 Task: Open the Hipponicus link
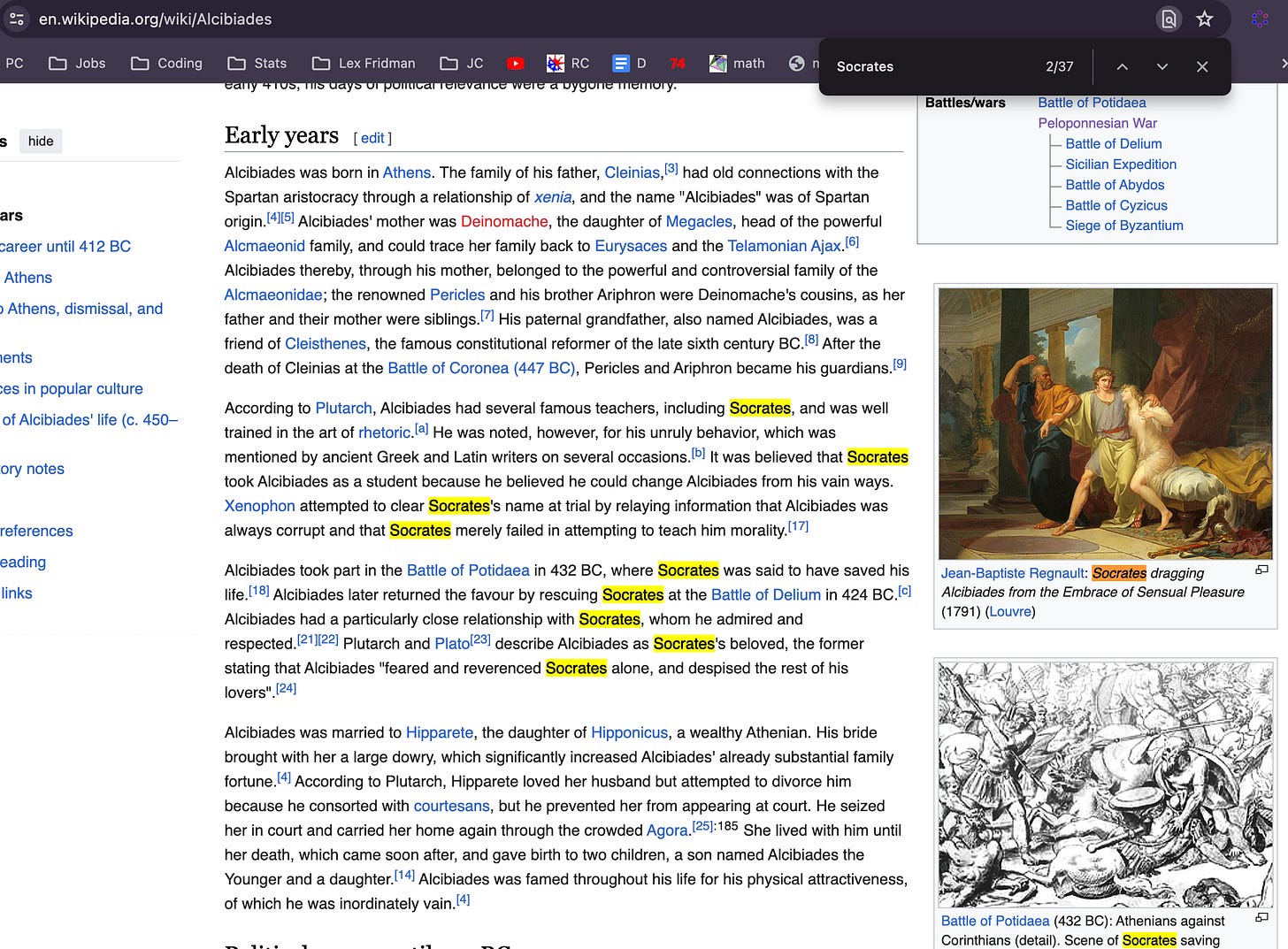[x=629, y=732]
